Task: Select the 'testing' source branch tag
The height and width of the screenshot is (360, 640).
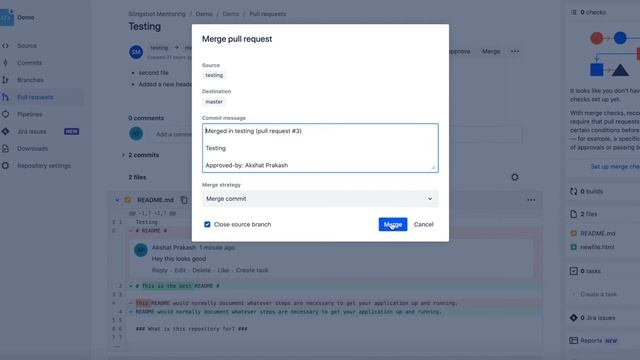Action: pyautogui.click(x=214, y=75)
